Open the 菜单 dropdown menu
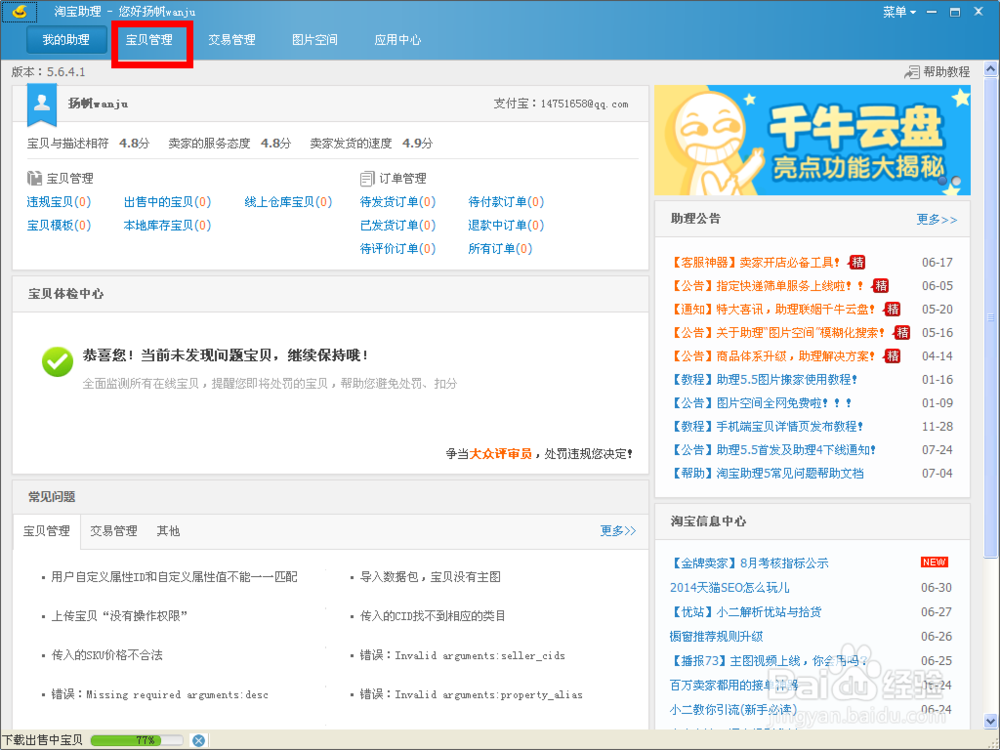The height and width of the screenshot is (750, 1000). (x=899, y=11)
